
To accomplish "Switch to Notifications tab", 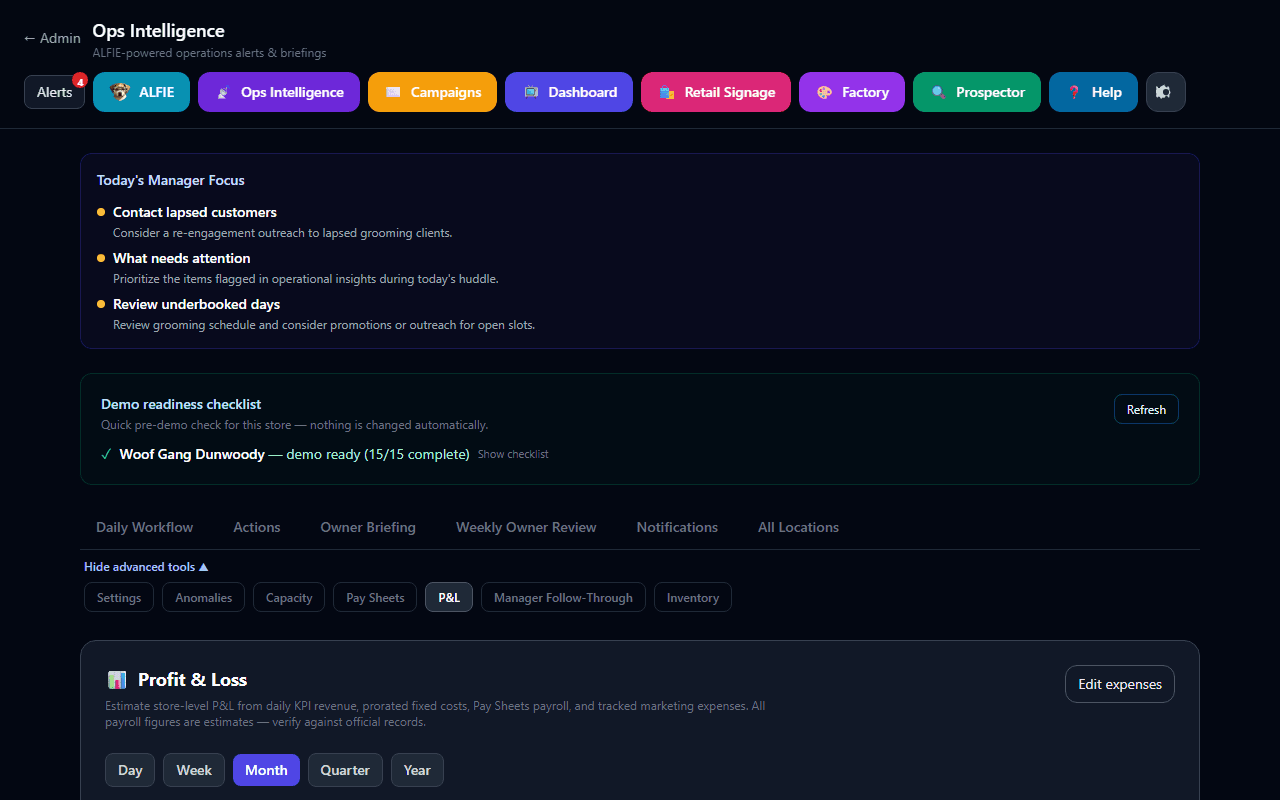I will (x=677, y=527).
